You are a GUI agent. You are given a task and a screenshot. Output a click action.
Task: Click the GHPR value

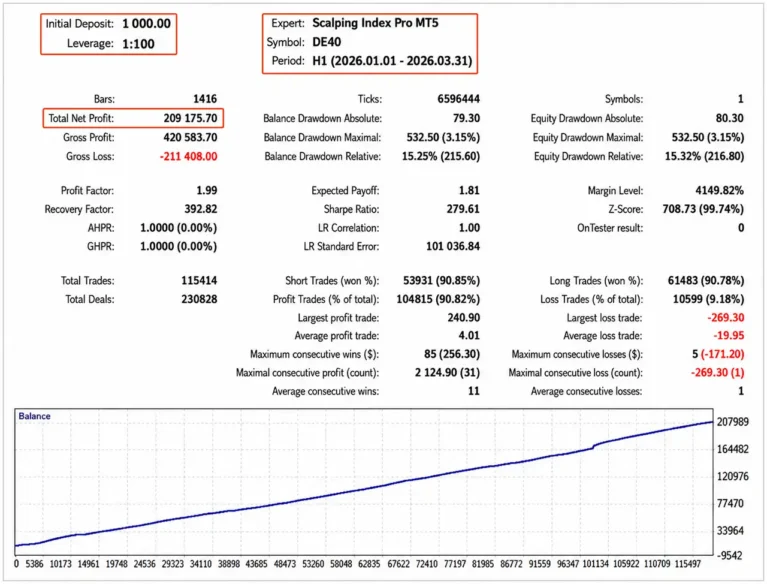(179, 247)
